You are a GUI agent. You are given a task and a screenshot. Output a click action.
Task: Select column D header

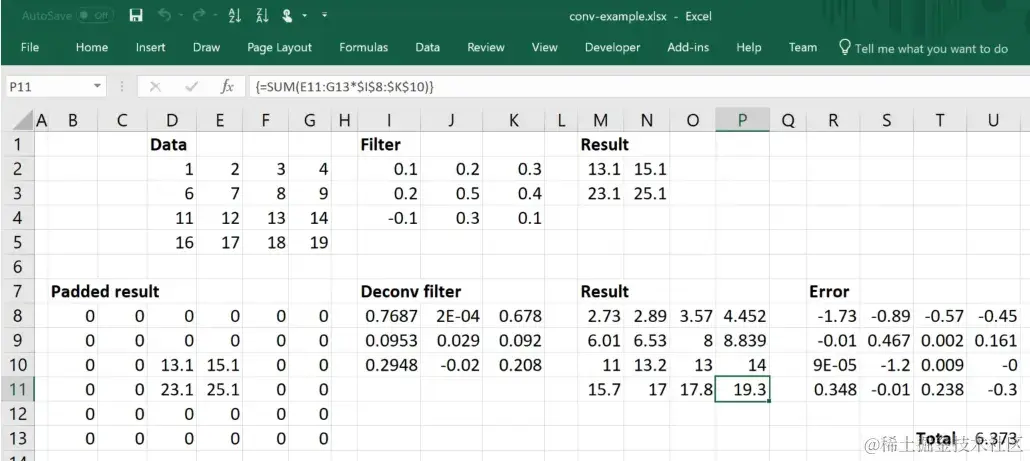point(172,120)
